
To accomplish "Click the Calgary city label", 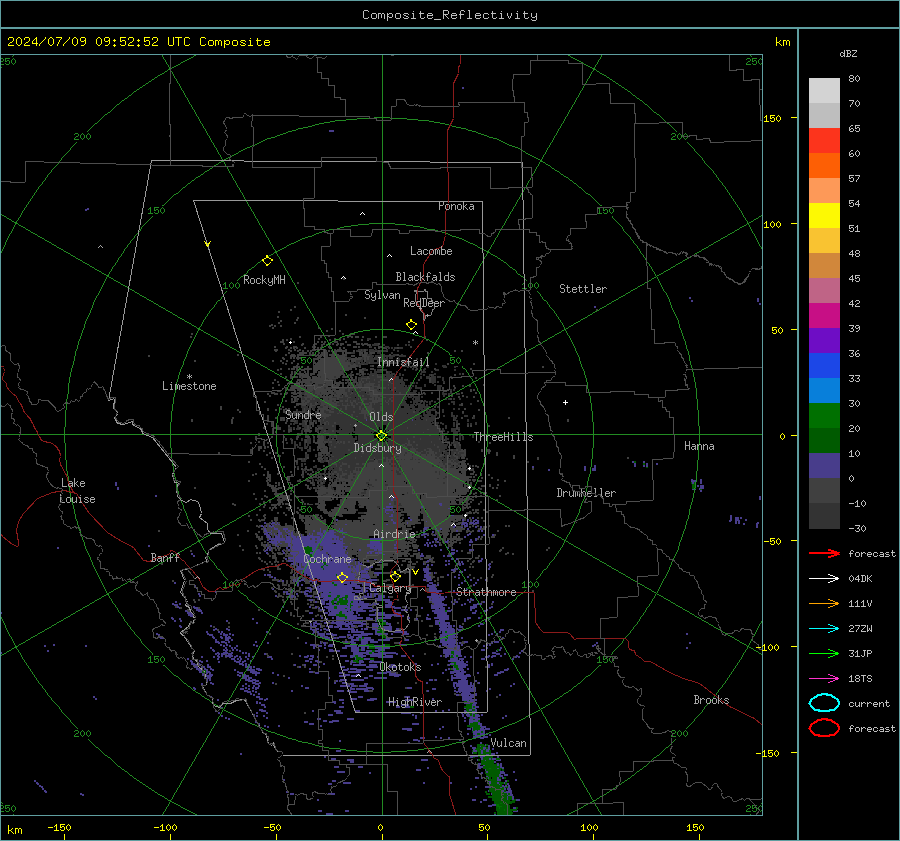I will coord(390,588).
